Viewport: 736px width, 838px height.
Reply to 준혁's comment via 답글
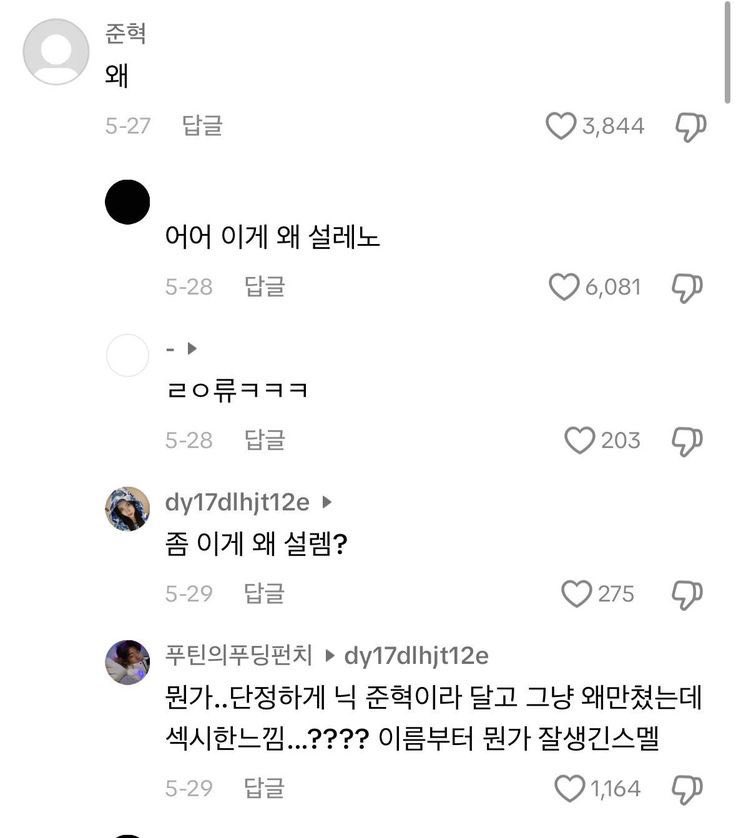tap(202, 126)
